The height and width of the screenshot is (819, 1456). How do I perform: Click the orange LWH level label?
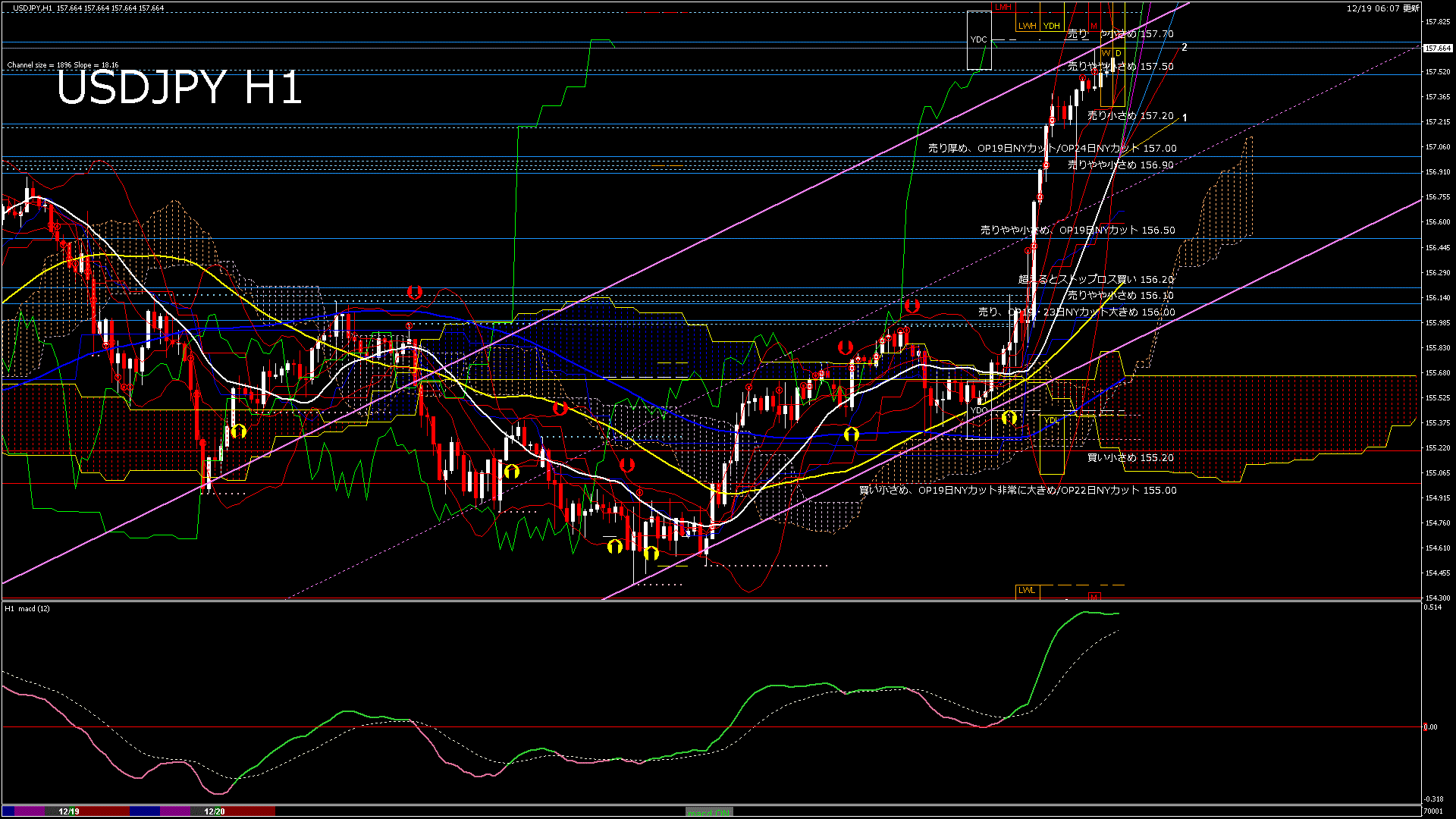[1027, 26]
